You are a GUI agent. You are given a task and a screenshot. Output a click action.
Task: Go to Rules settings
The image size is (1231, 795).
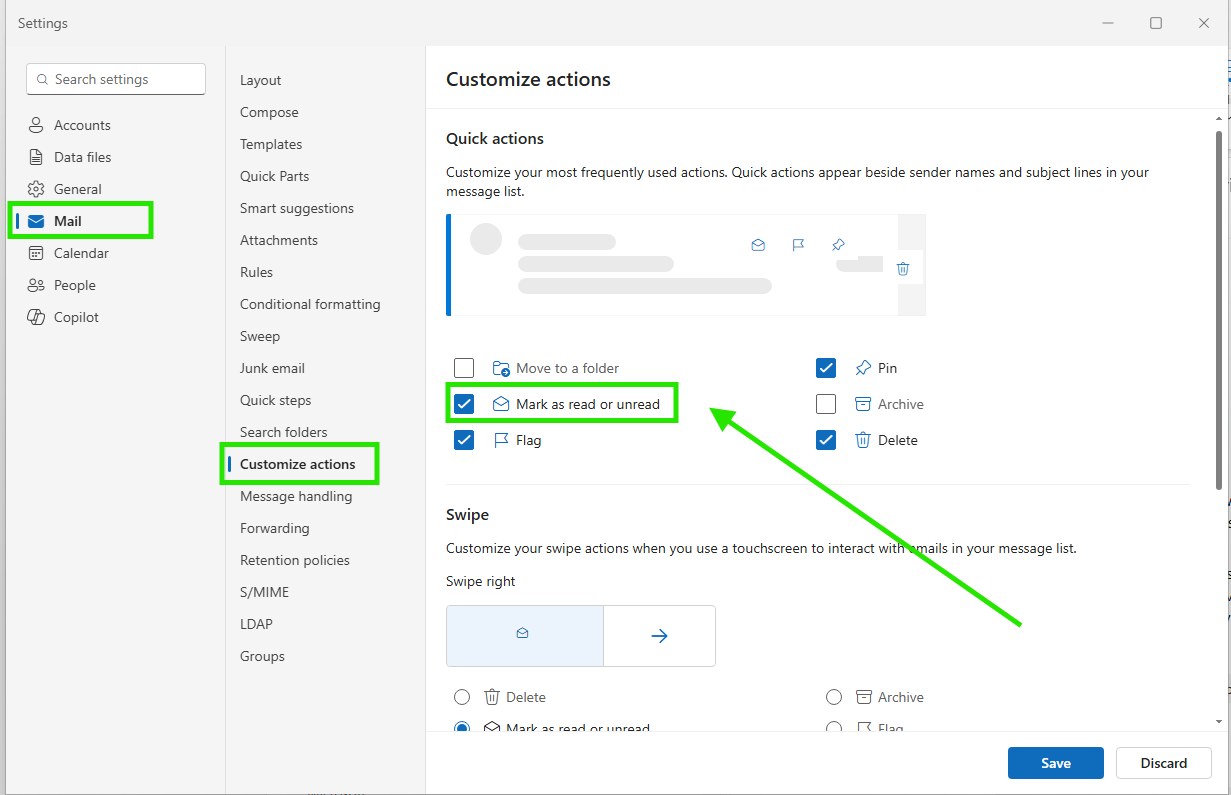tap(256, 272)
